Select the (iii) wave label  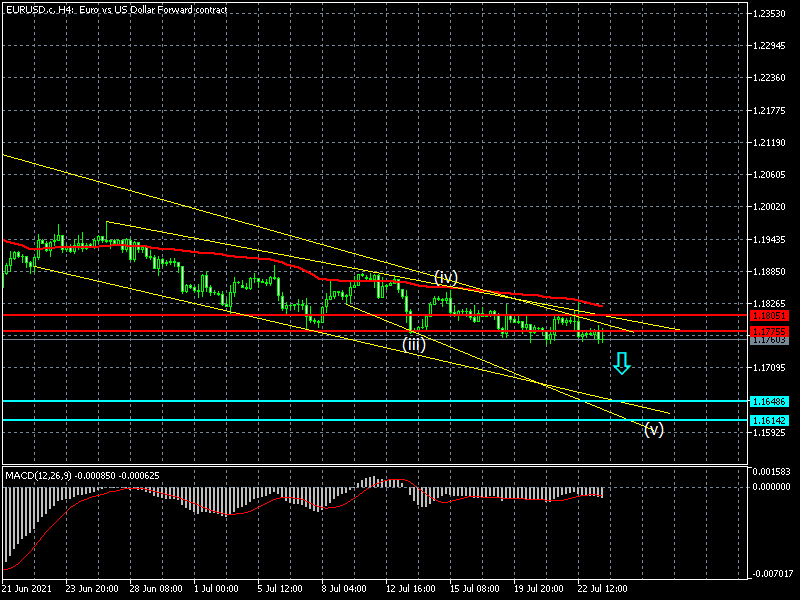tap(414, 344)
